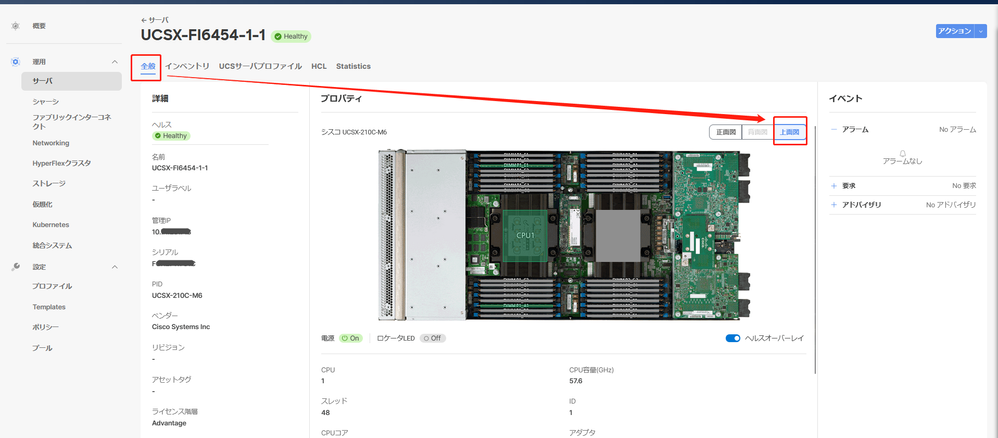Open ファブリックインターコネクト sidebar item
The height and width of the screenshot is (438, 998).
point(71,122)
